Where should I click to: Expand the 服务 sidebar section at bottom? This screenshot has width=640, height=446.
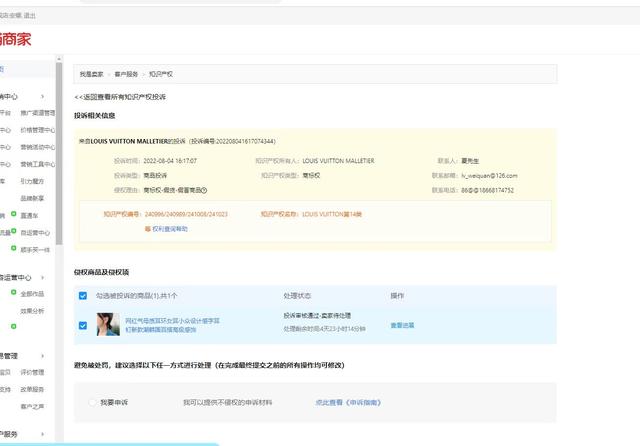[x=43, y=434]
